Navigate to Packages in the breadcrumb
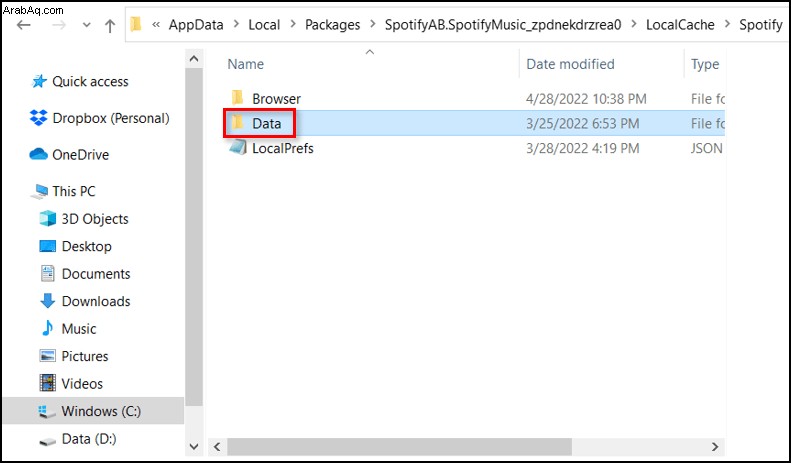Image resolution: width=791 pixels, height=463 pixels. tap(332, 25)
